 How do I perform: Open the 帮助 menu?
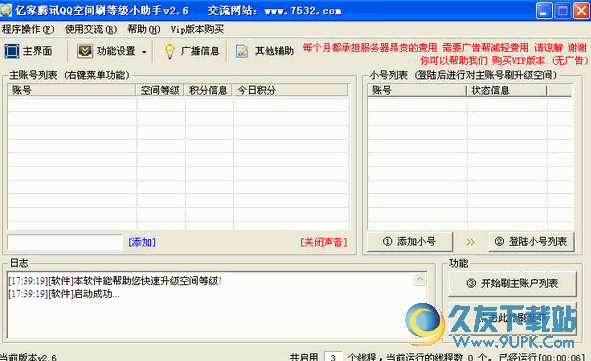pos(144,29)
